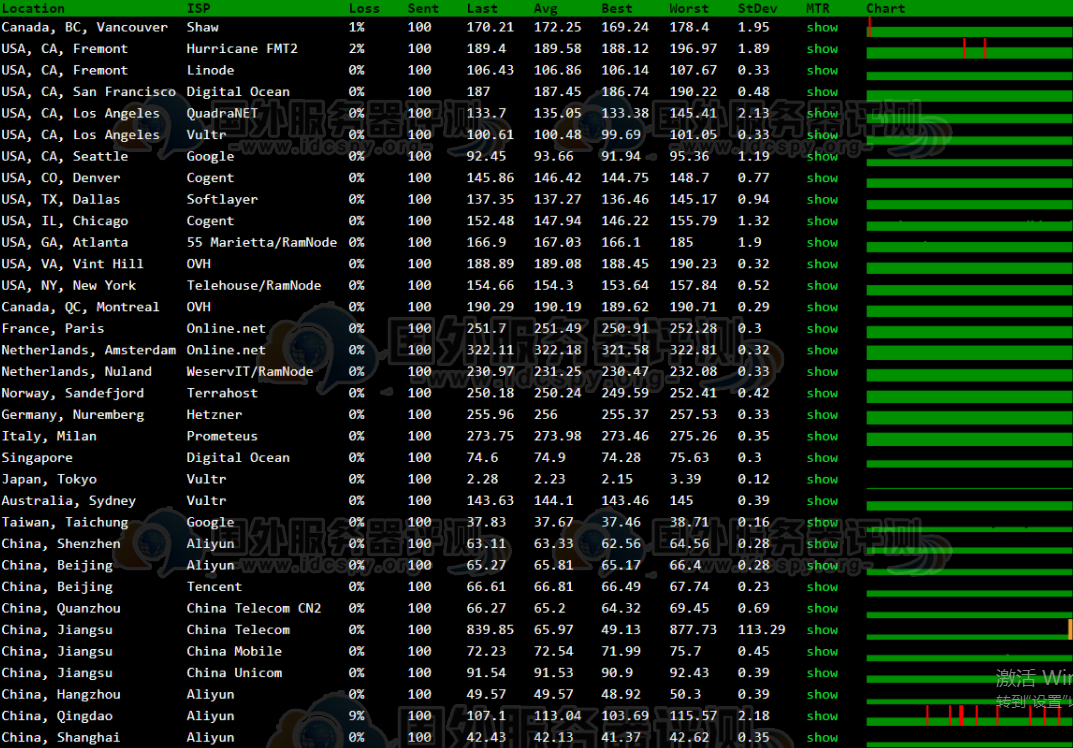The image size is (1073, 748).
Task: Open the MTR show link for Shaw Vancouver
Action: (x=822, y=27)
